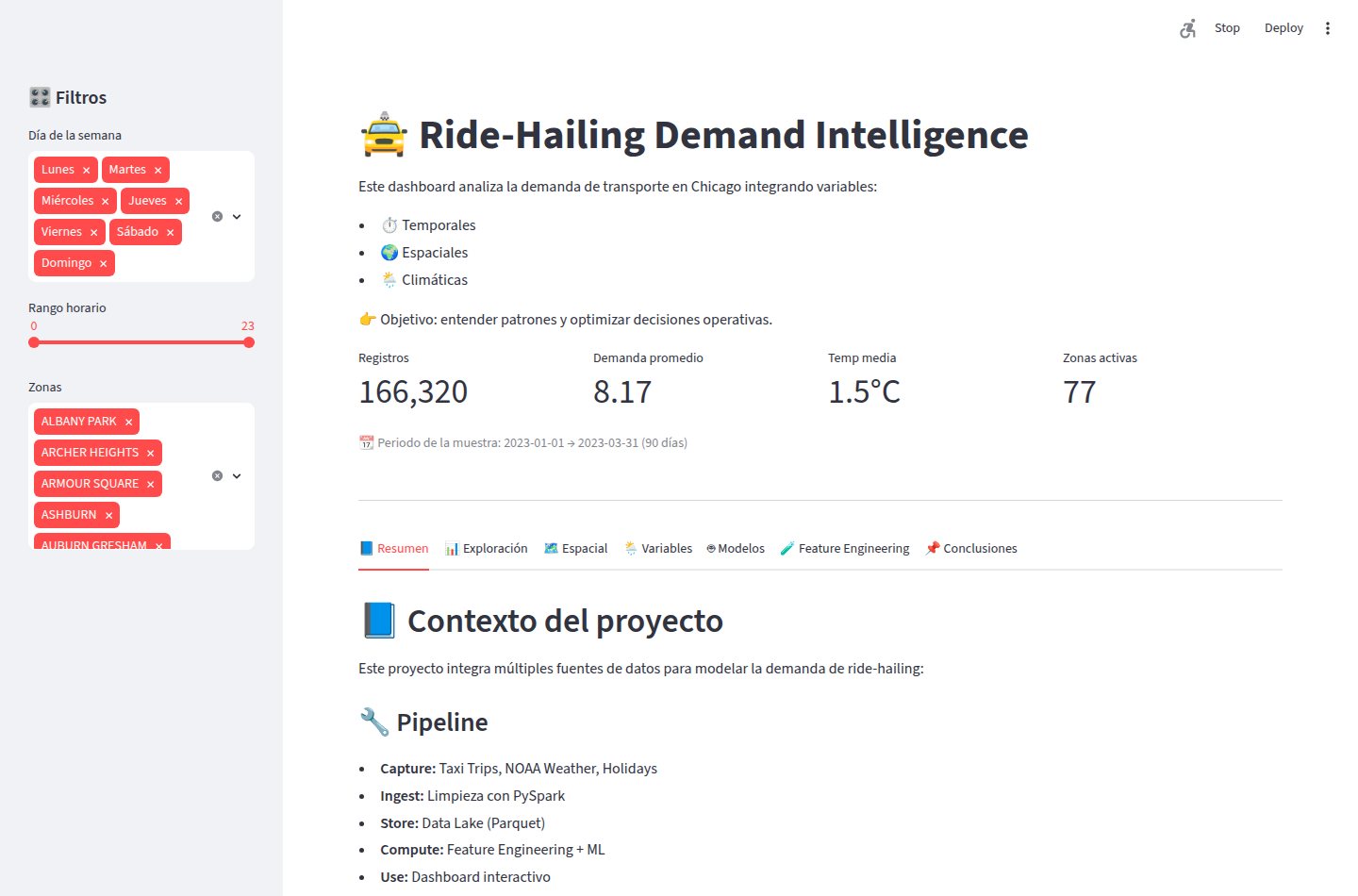Open the Conclusiones tab

pyautogui.click(x=971, y=548)
